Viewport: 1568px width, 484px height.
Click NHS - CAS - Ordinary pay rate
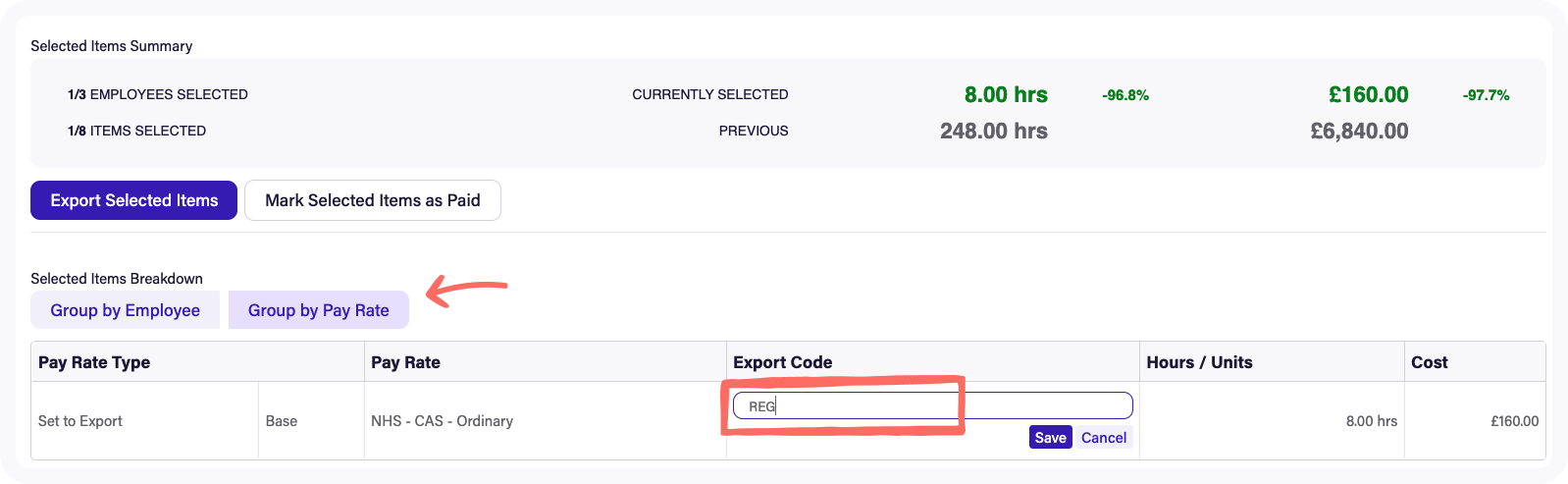(x=442, y=421)
